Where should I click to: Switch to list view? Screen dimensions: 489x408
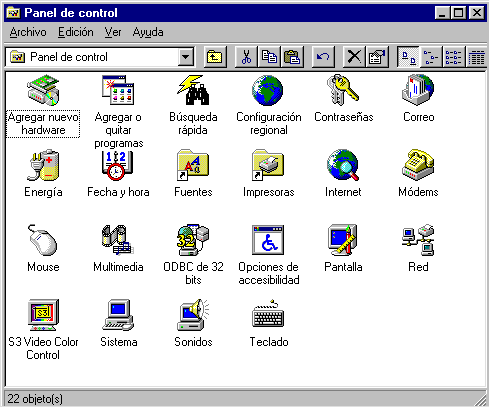(453, 57)
